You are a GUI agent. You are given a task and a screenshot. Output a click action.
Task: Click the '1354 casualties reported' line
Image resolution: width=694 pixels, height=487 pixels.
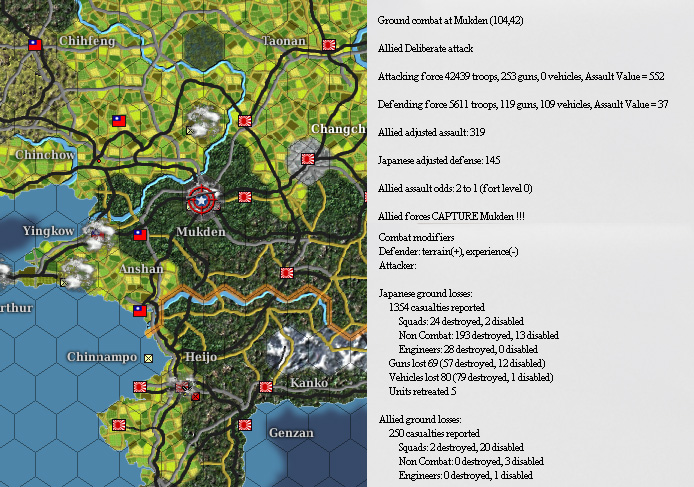(437, 307)
